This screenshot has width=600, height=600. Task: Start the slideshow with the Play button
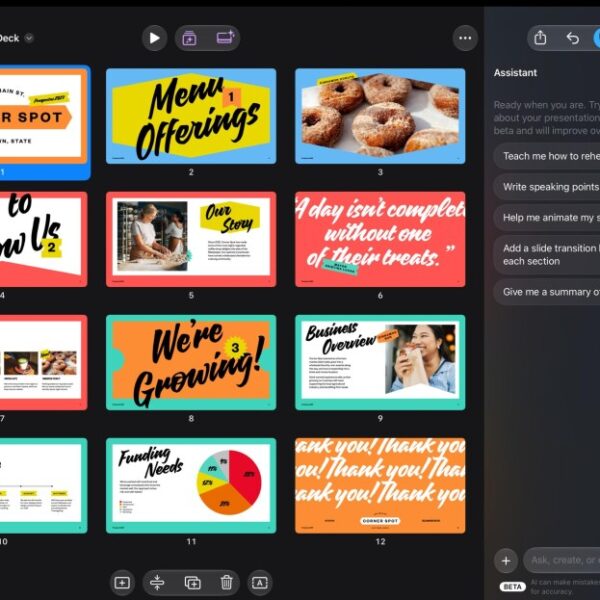[x=154, y=38]
